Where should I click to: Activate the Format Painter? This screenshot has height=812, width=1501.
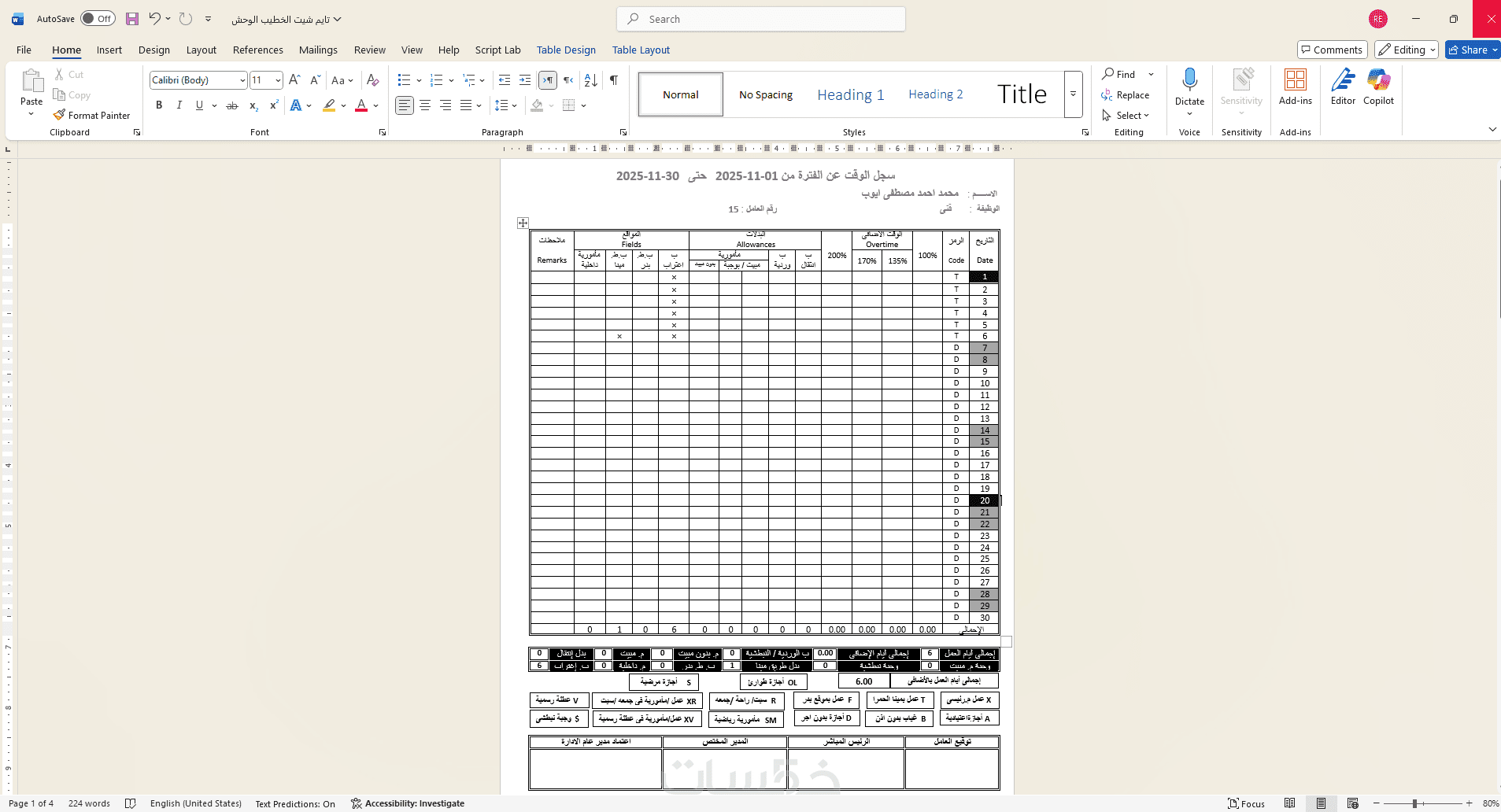pos(91,116)
